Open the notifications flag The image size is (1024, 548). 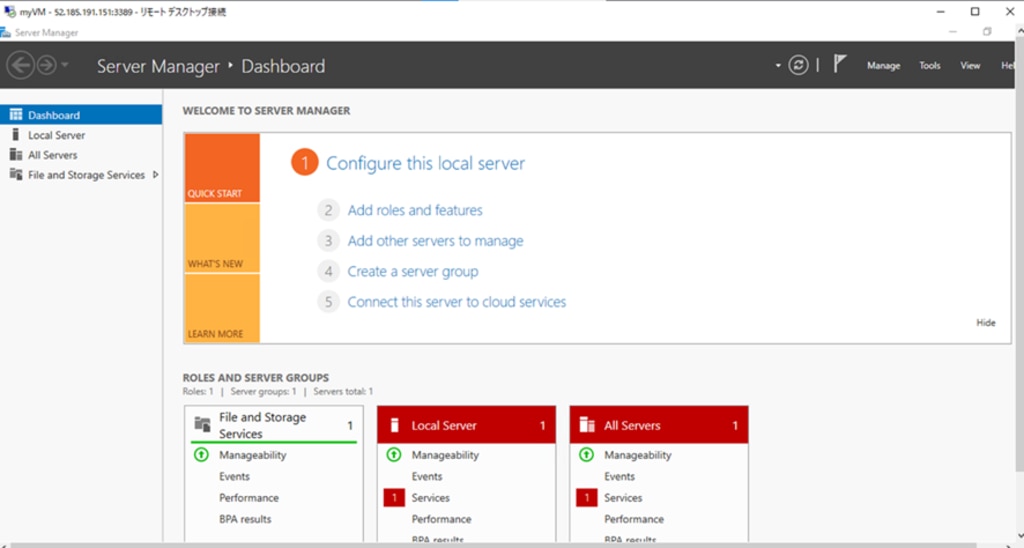[x=840, y=64]
